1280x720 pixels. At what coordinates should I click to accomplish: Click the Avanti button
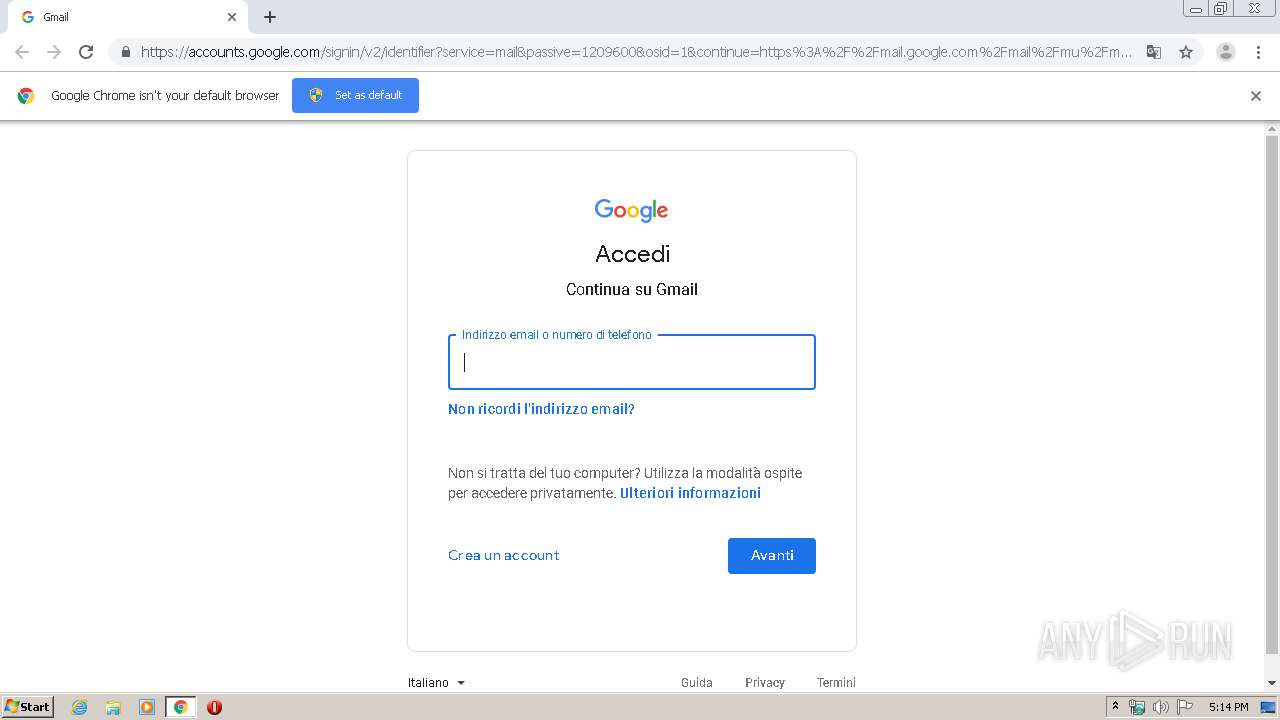coord(772,556)
